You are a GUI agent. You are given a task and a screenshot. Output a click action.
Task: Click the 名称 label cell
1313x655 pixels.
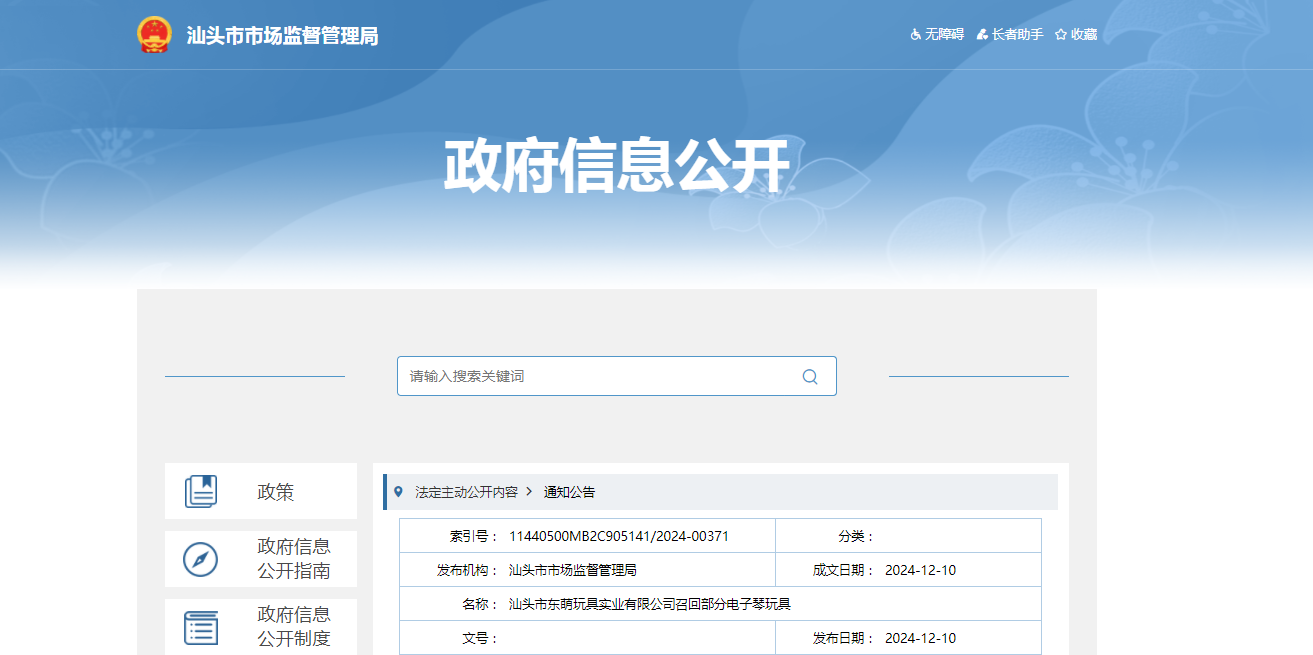tap(480, 604)
